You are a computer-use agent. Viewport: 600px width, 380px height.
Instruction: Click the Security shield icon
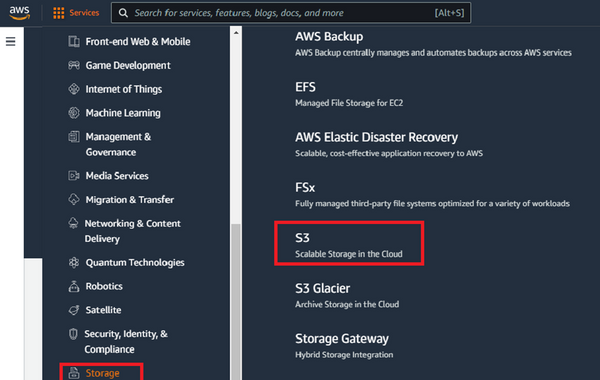point(73,334)
